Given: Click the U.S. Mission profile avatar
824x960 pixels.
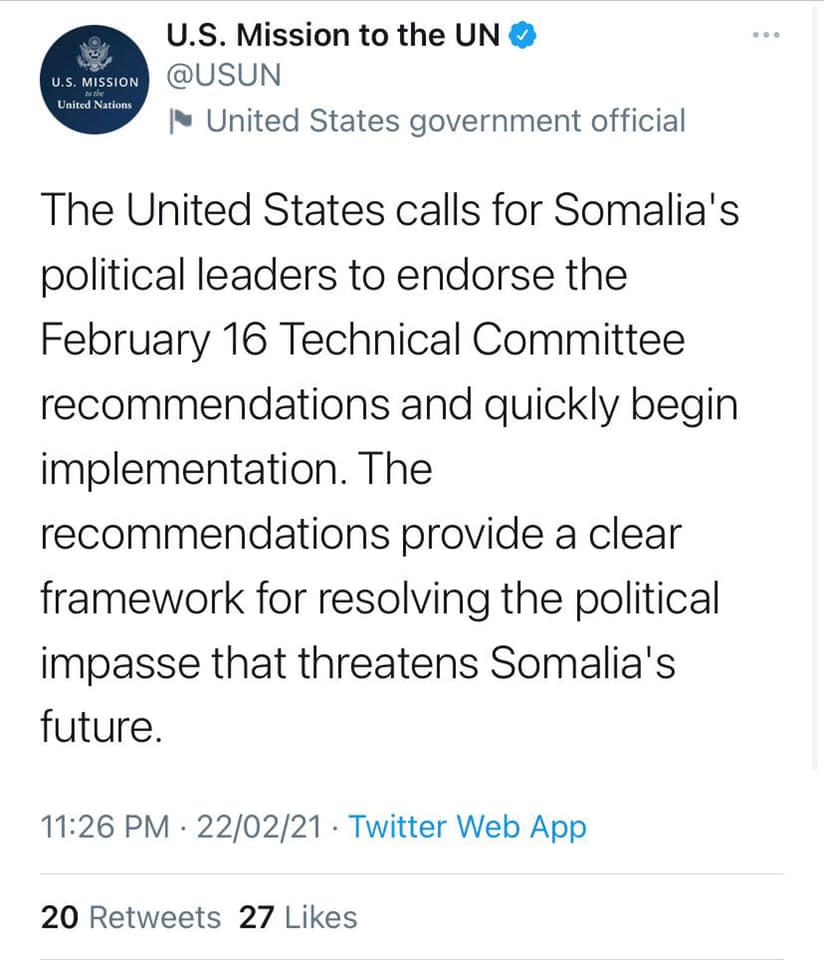Looking at the screenshot, I should 94,80.
